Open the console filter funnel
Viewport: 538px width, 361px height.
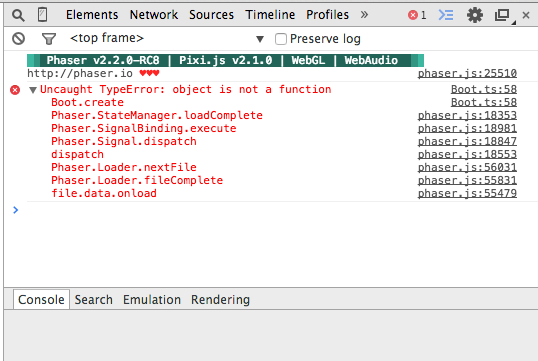pos(48,39)
